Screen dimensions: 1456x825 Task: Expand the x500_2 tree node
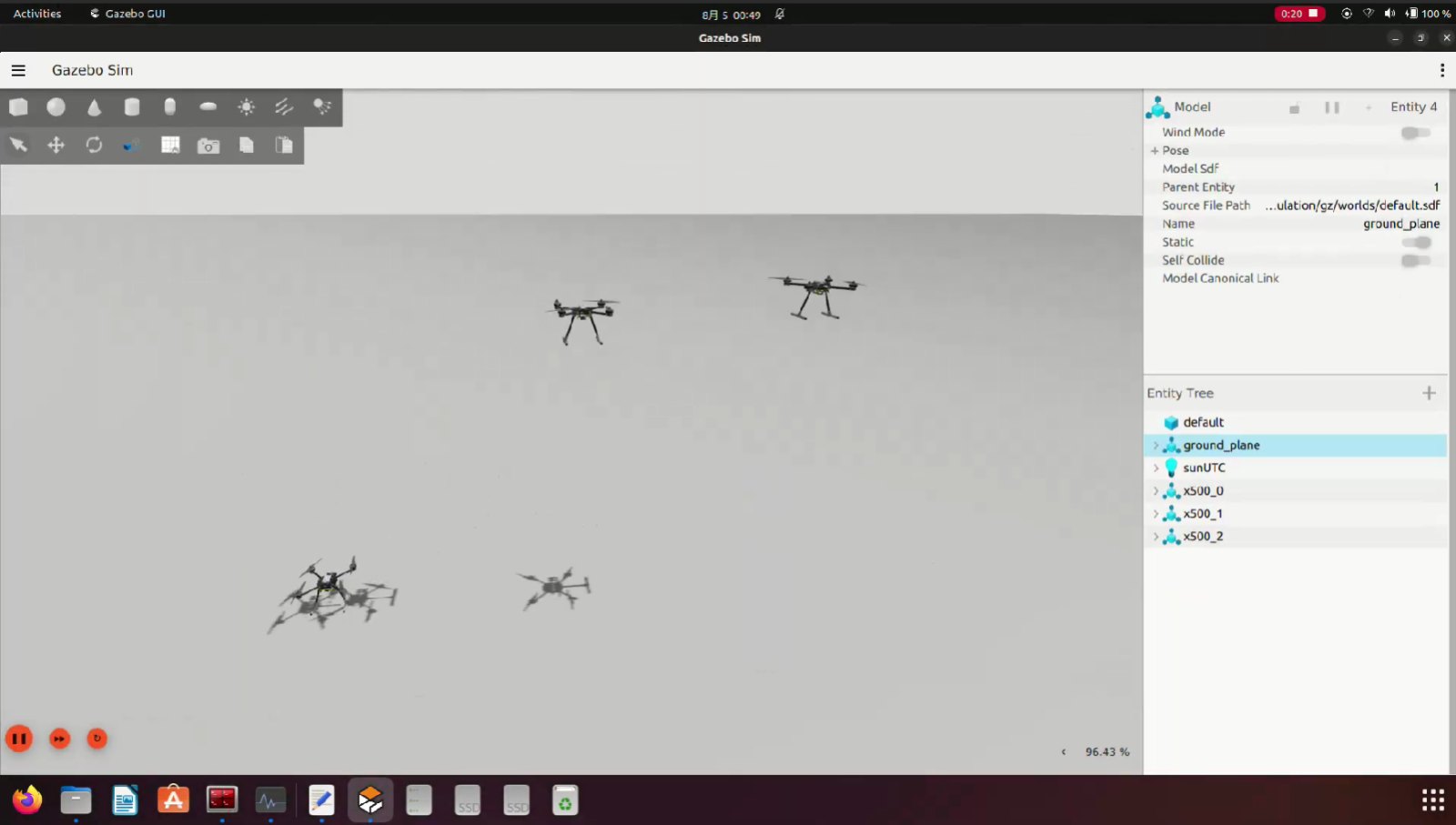click(x=1156, y=537)
